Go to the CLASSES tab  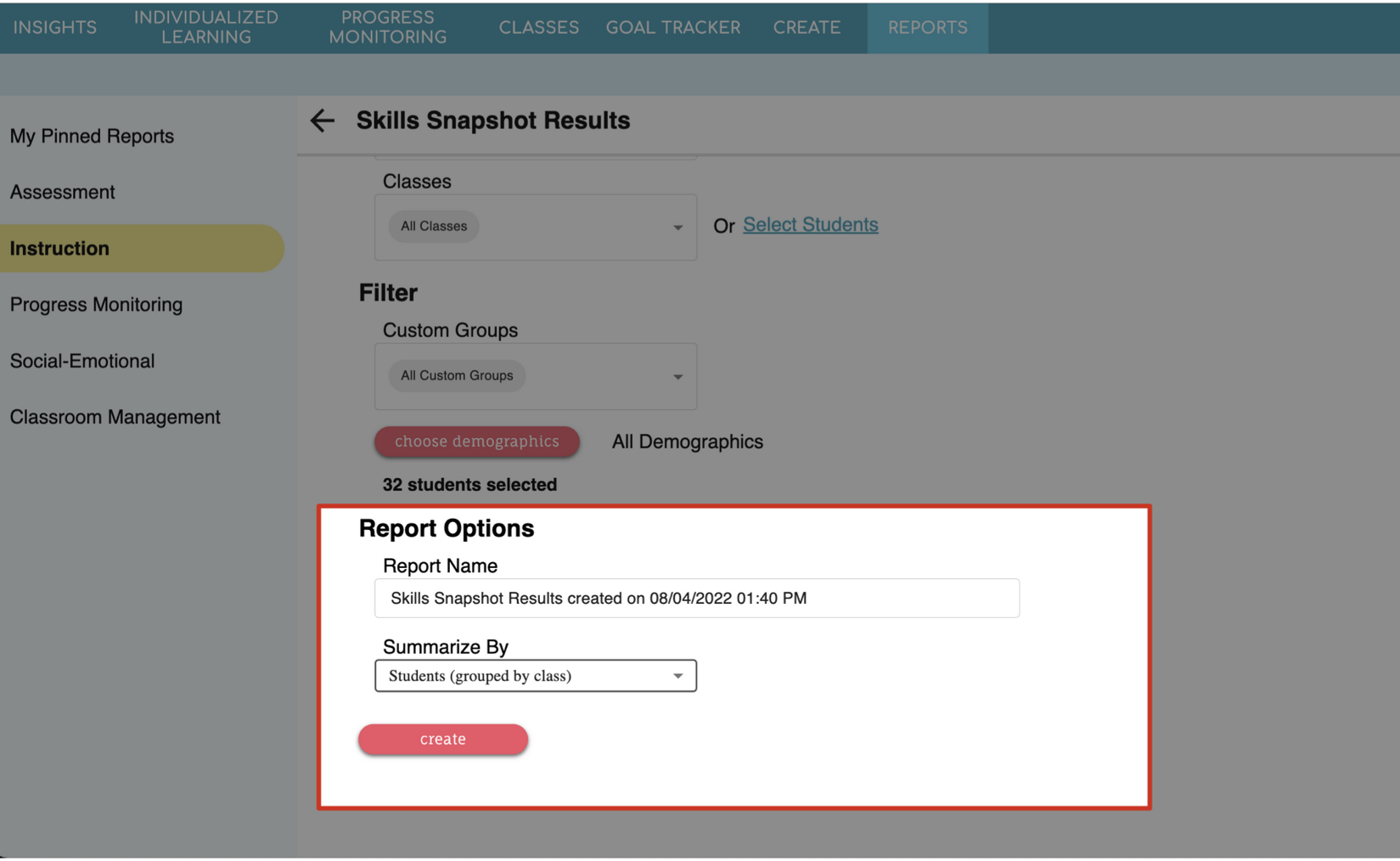pos(538,27)
